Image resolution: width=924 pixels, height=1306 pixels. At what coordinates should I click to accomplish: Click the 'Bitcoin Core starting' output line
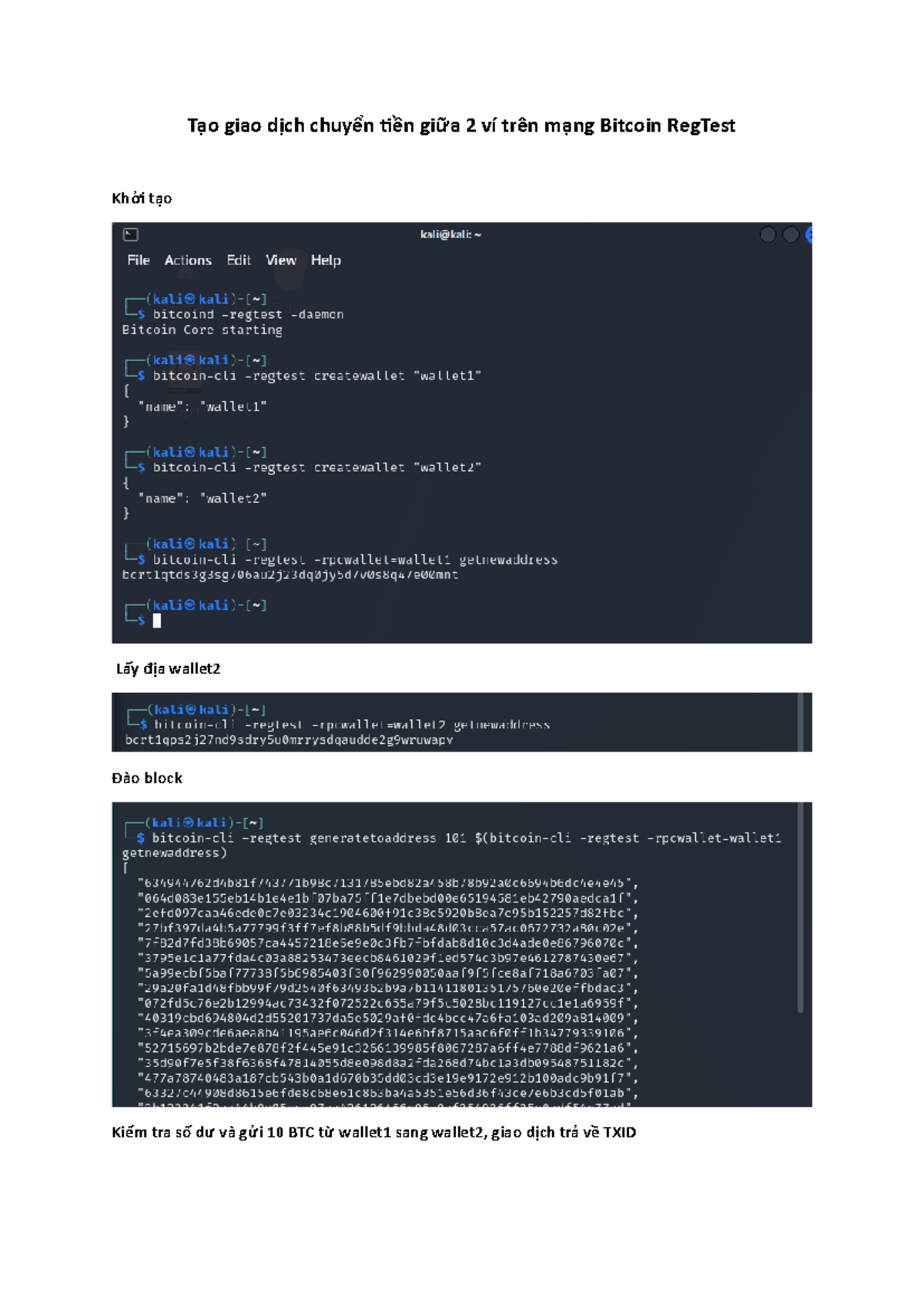click(202, 330)
